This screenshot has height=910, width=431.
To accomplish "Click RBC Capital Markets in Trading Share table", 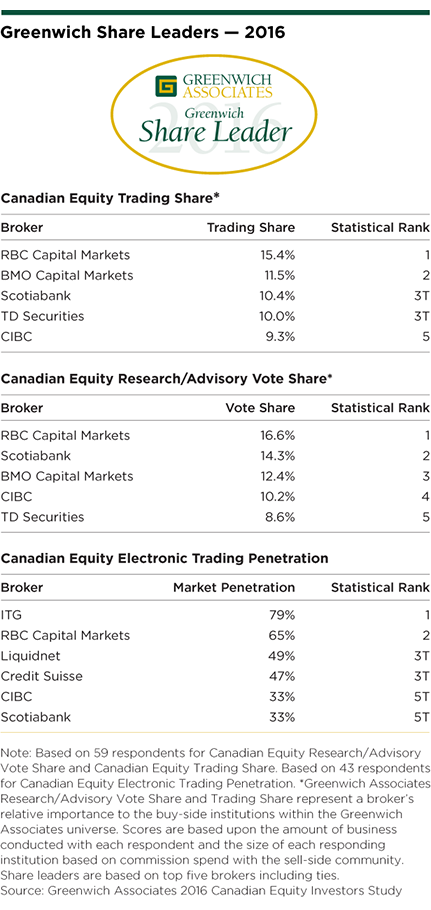I will [x=65, y=255].
